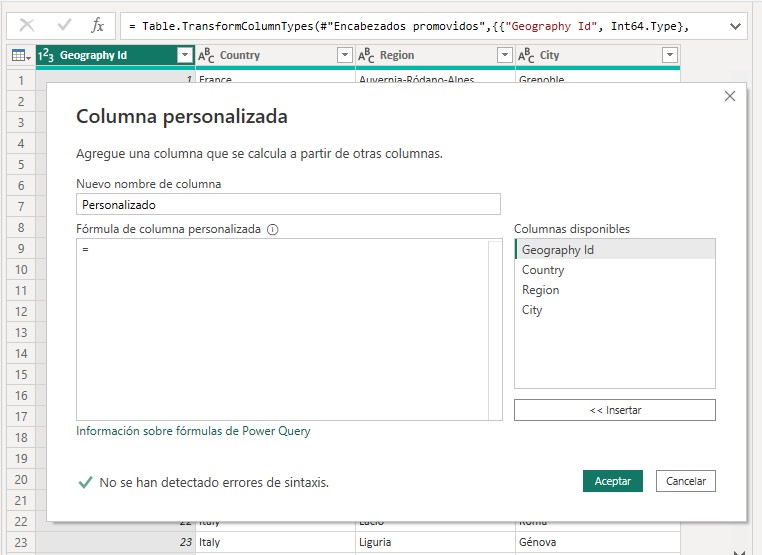Open the Region column data type icon
The image size is (762, 555).
(x=366, y=55)
